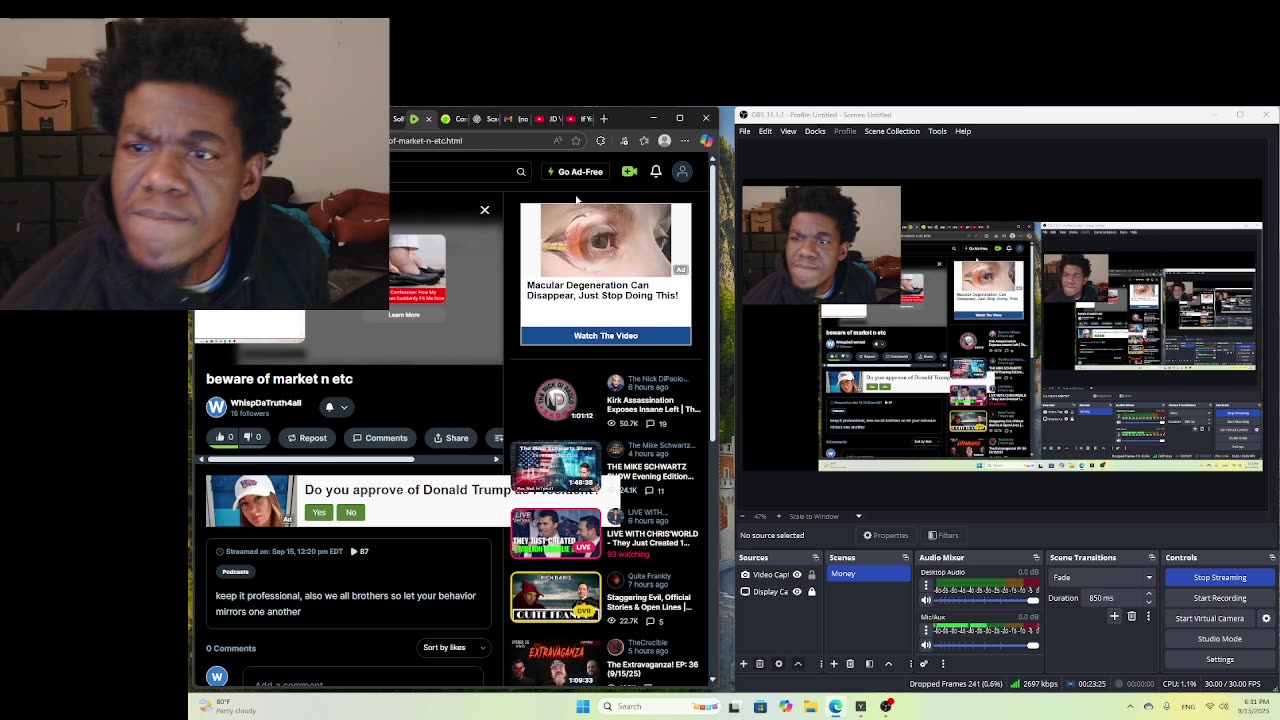The height and width of the screenshot is (720, 1280).
Task: Open Desktop Audio options three dots
Action: [x=926, y=585]
